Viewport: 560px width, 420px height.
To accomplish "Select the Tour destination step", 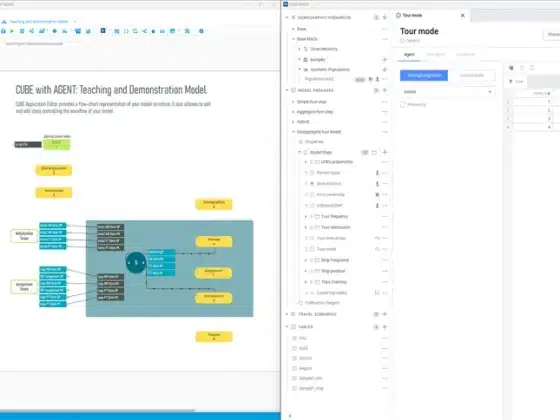I will [x=336, y=228].
